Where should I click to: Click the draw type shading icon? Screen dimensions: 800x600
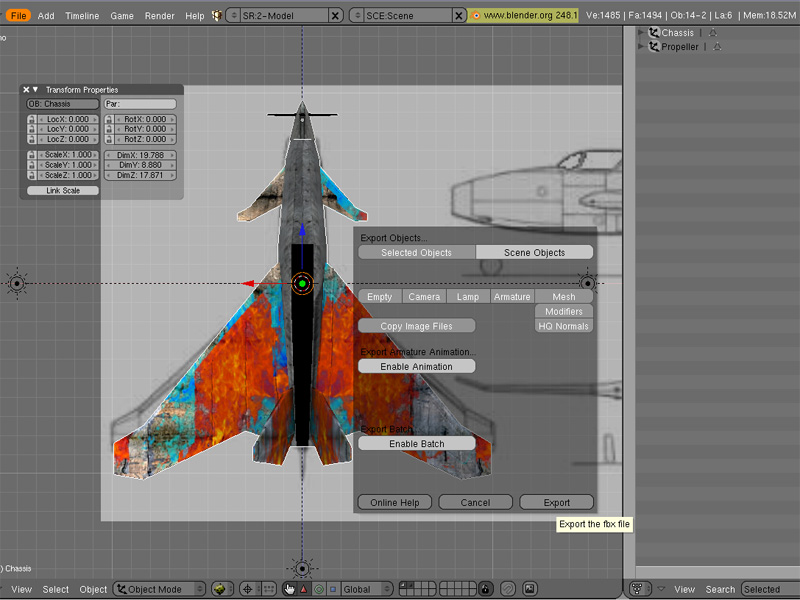222,589
